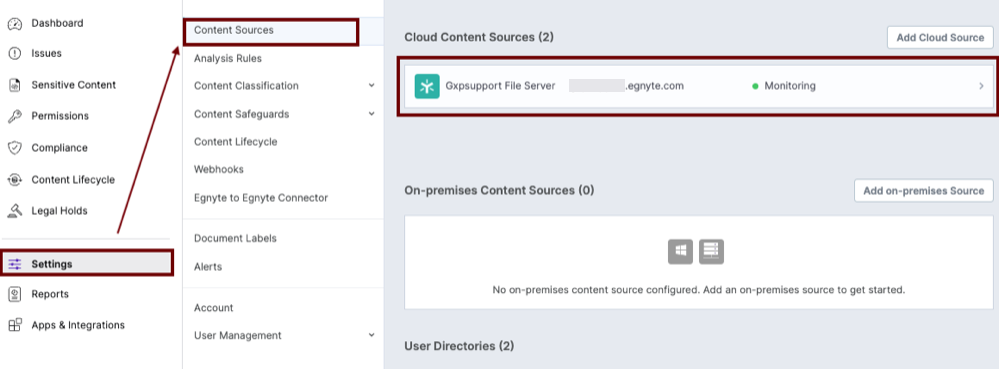Open Permissions section
The width and height of the screenshot is (999, 369).
[60, 116]
